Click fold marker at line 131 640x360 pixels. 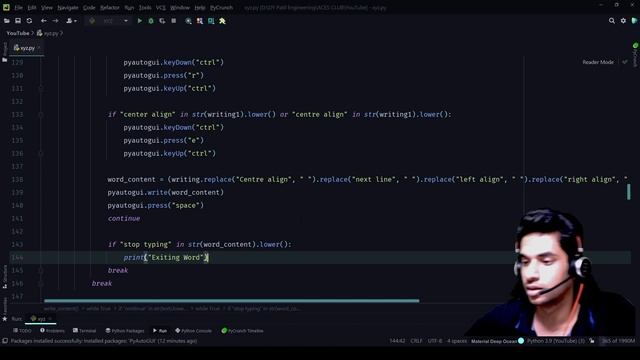pyautogui.click(x=41, y=89)
